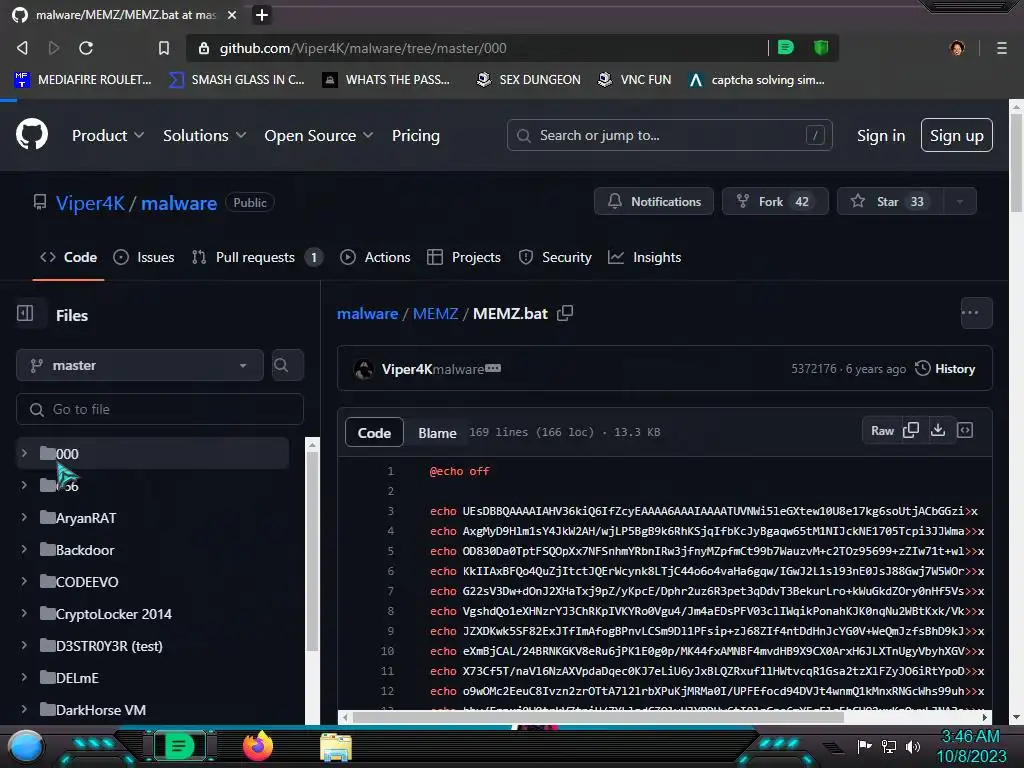The height and width of the screenshot is (768, 1024).
Task: Open the Star lists dropdown arrow
Action: tap(960, 201)
